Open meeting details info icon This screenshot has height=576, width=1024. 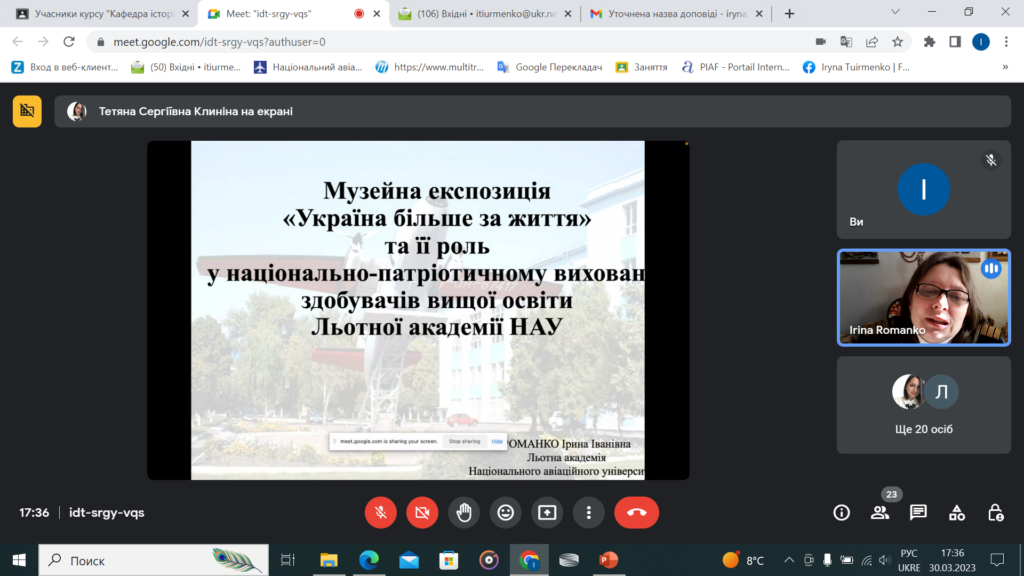[842, 512]
